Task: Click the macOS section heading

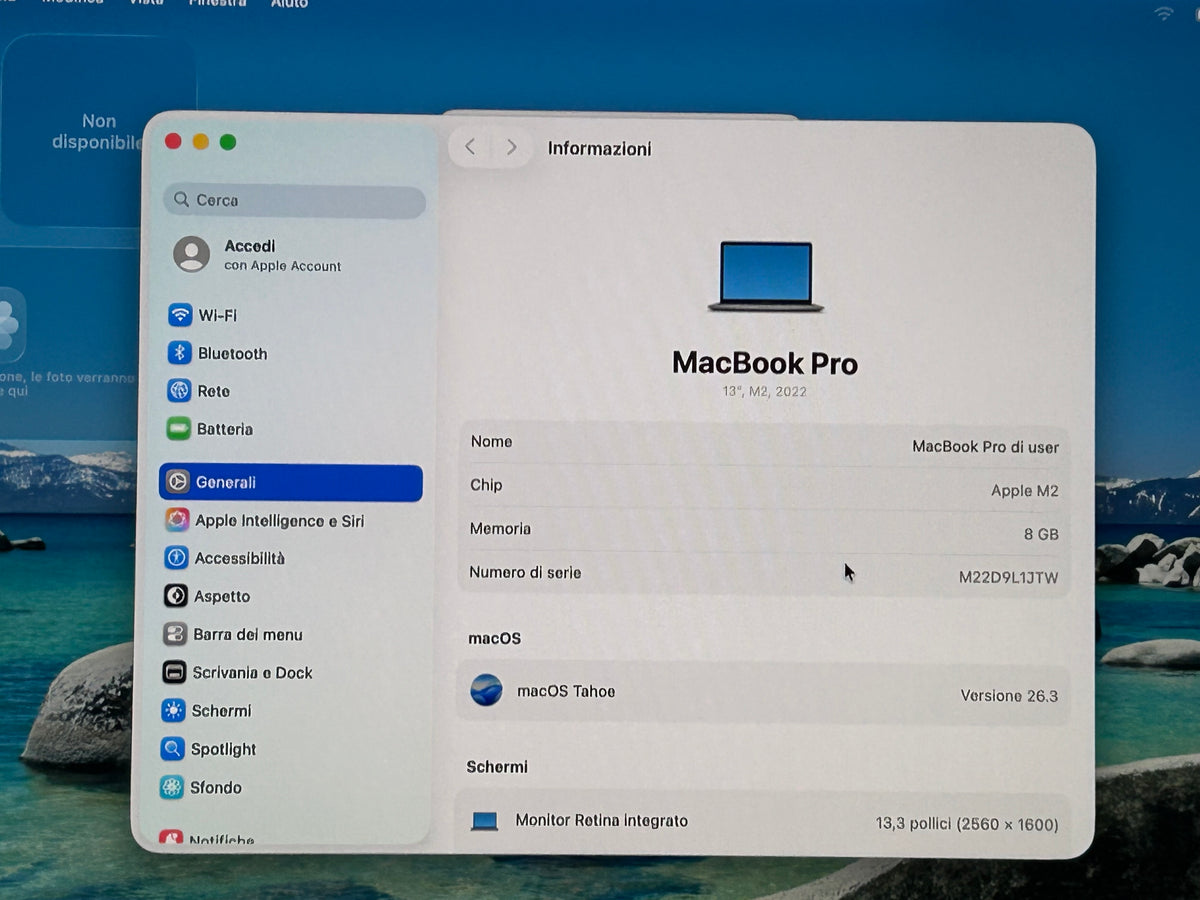Action: coord(495,638)
